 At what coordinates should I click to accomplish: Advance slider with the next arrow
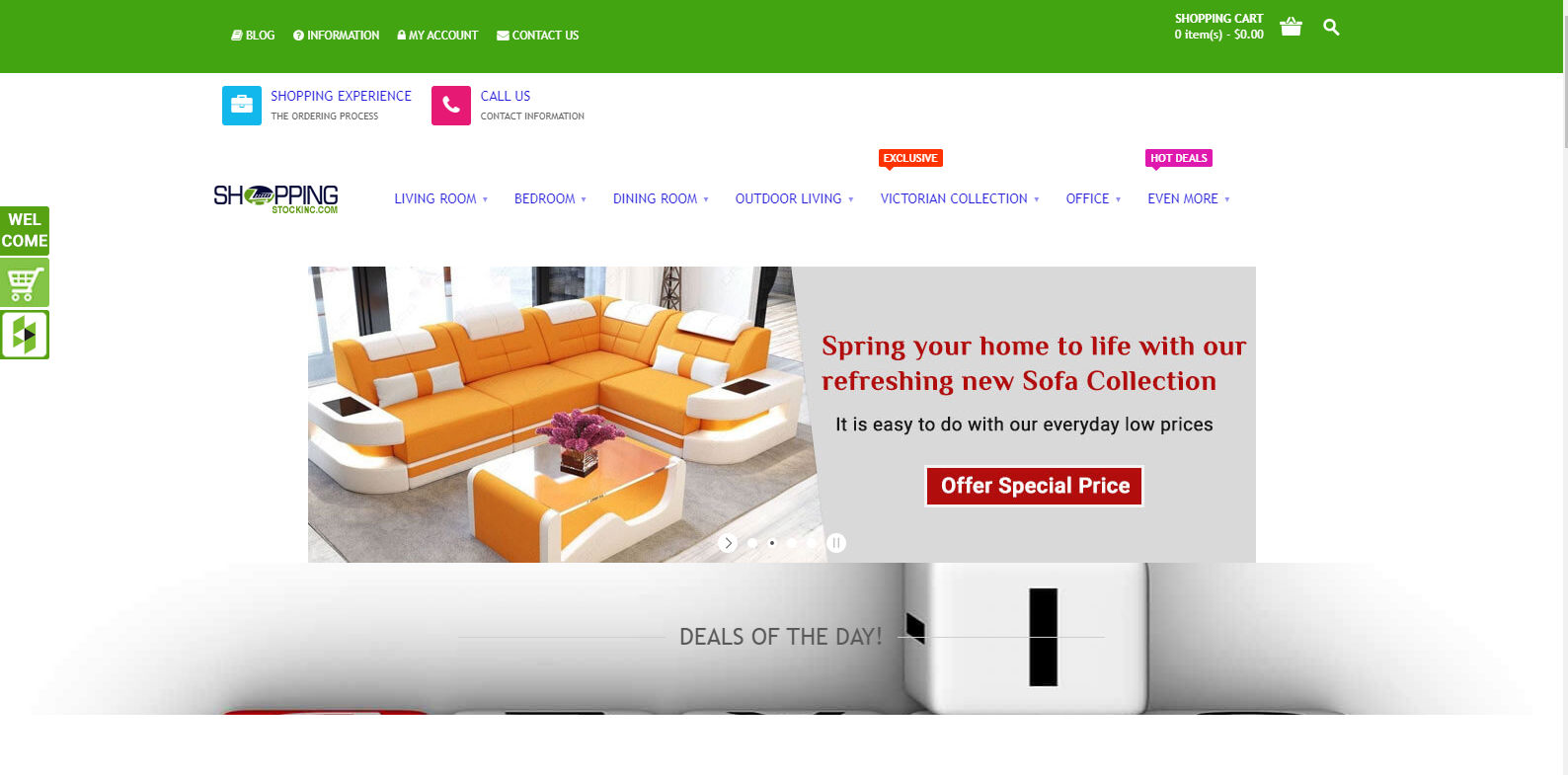[x=728, y=543]
